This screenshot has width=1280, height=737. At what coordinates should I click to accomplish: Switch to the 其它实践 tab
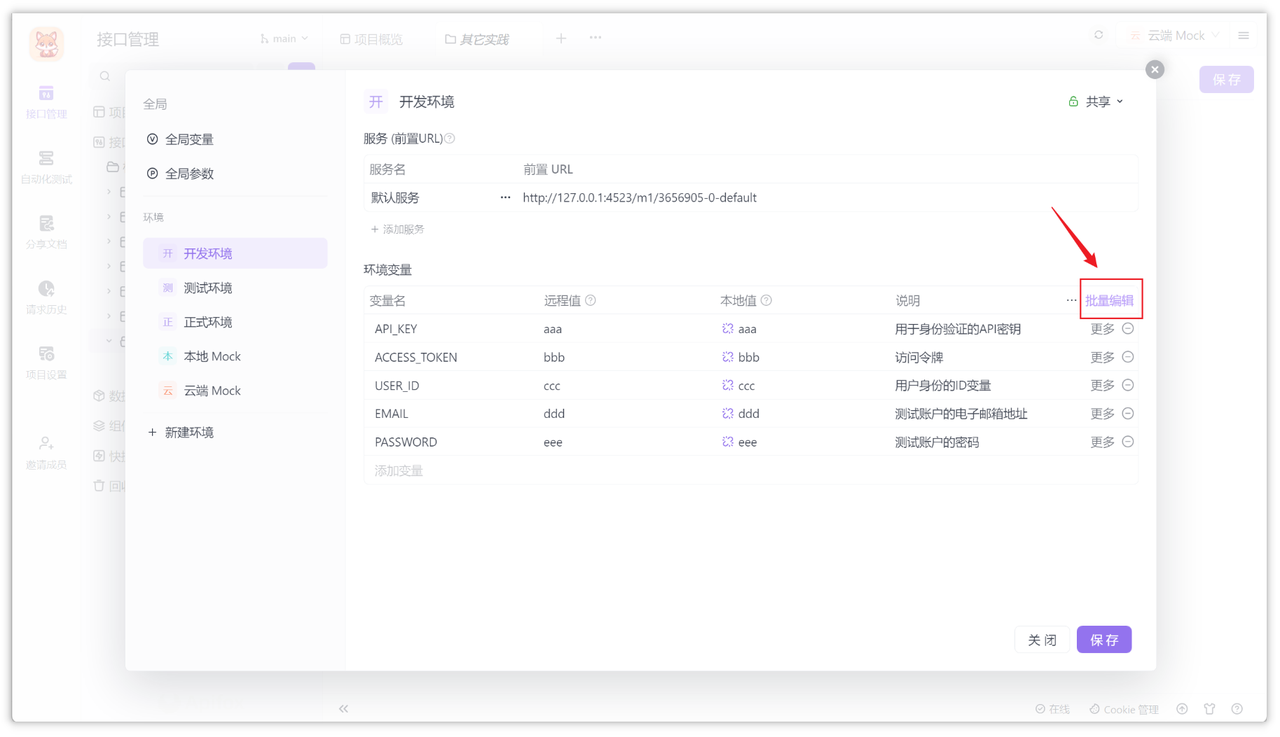point(477,39)
